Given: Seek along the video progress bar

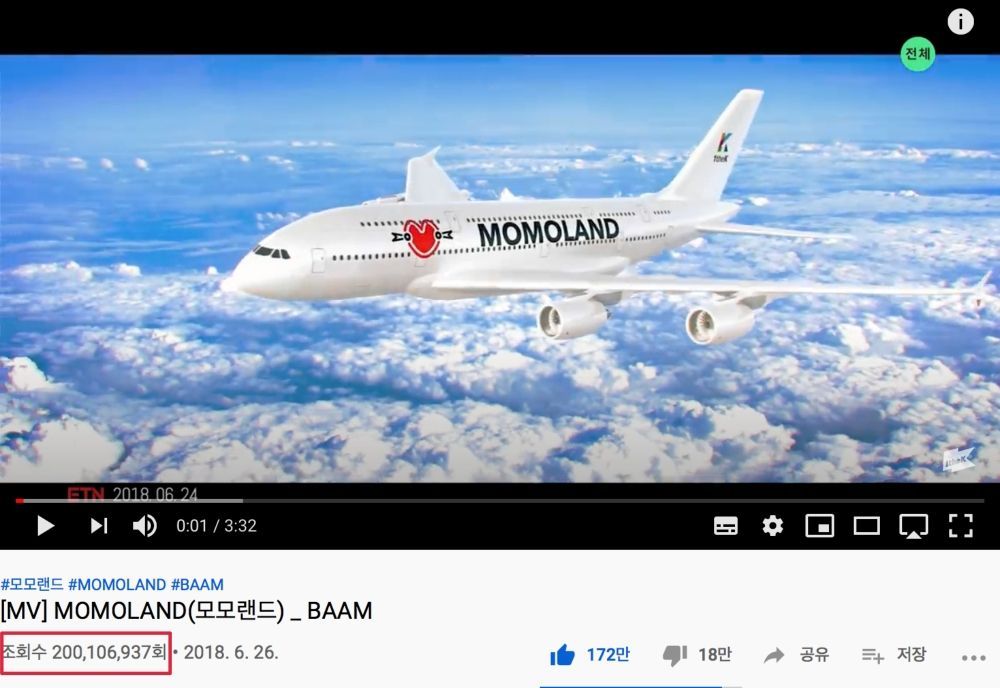Looking at the screenshot, I should (499, 501).
